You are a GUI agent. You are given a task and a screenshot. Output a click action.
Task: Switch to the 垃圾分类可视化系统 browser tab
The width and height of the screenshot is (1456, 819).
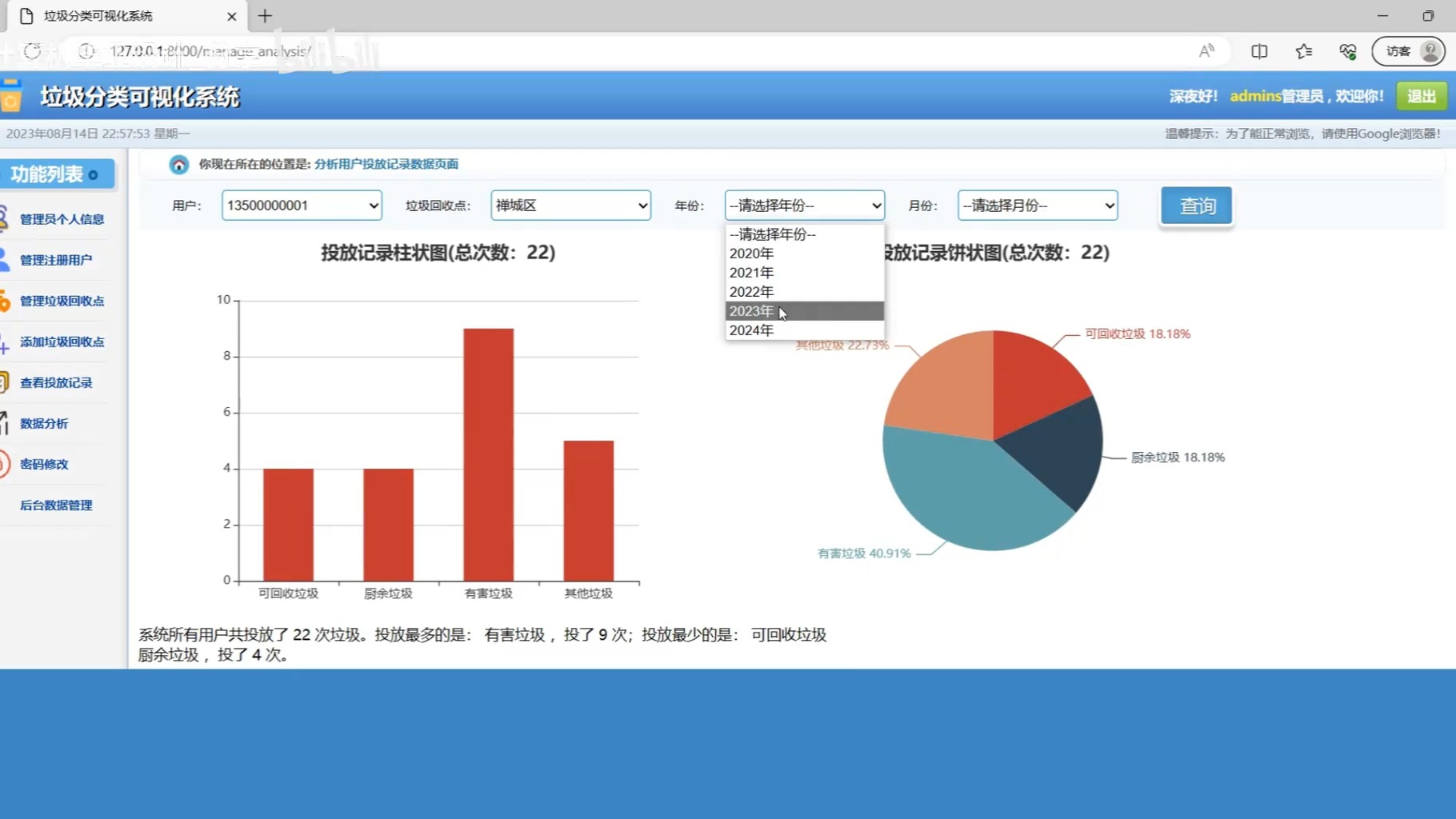pos(112,16)
